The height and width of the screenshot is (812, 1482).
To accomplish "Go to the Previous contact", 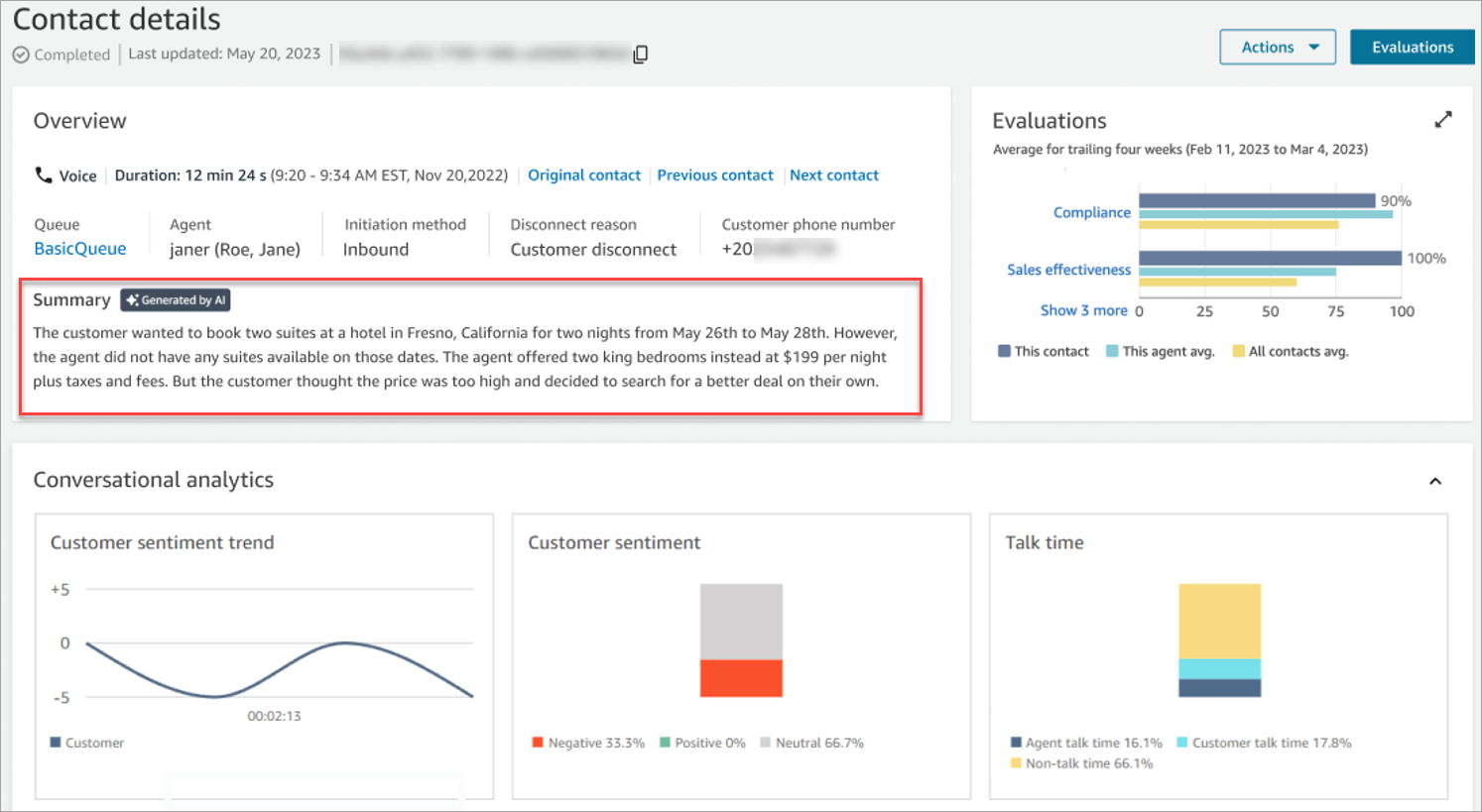I will click(715, 174).
